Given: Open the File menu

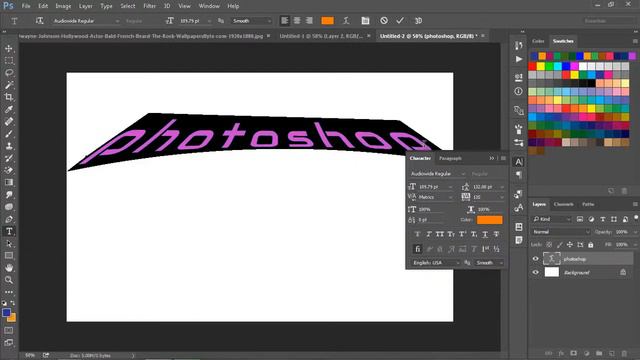Looking at the screenshot, I should coord(26,6).
